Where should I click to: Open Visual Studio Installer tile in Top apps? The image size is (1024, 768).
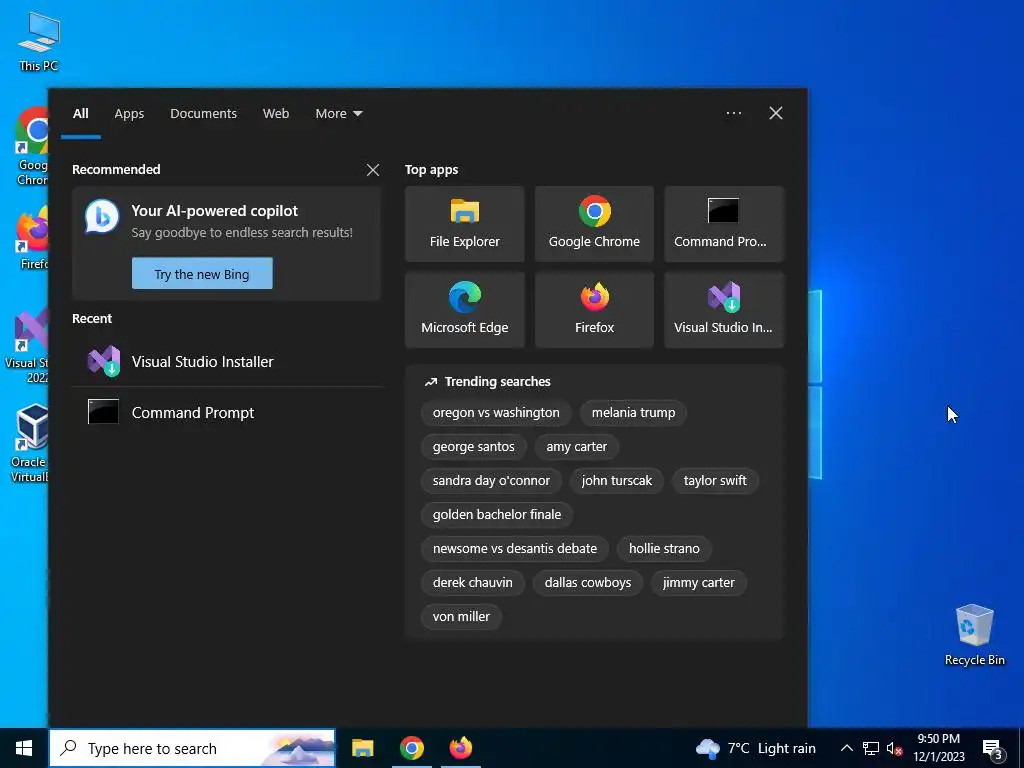click(x=724, y=310)
